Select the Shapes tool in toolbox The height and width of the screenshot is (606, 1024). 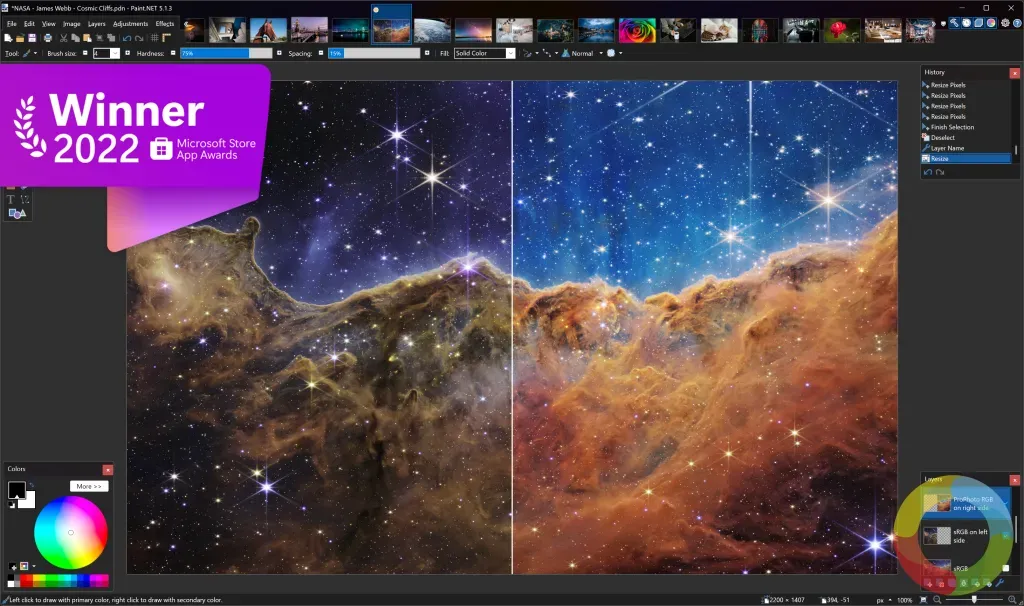(18, 214)
